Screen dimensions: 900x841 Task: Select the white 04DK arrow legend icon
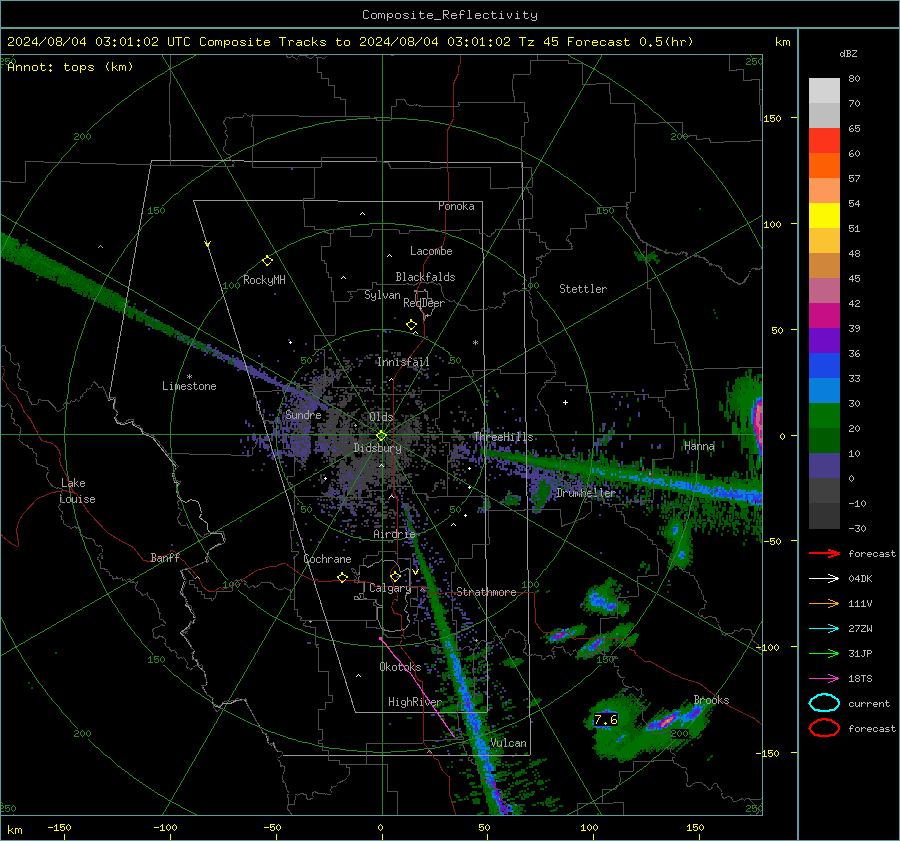pos(824,579)
